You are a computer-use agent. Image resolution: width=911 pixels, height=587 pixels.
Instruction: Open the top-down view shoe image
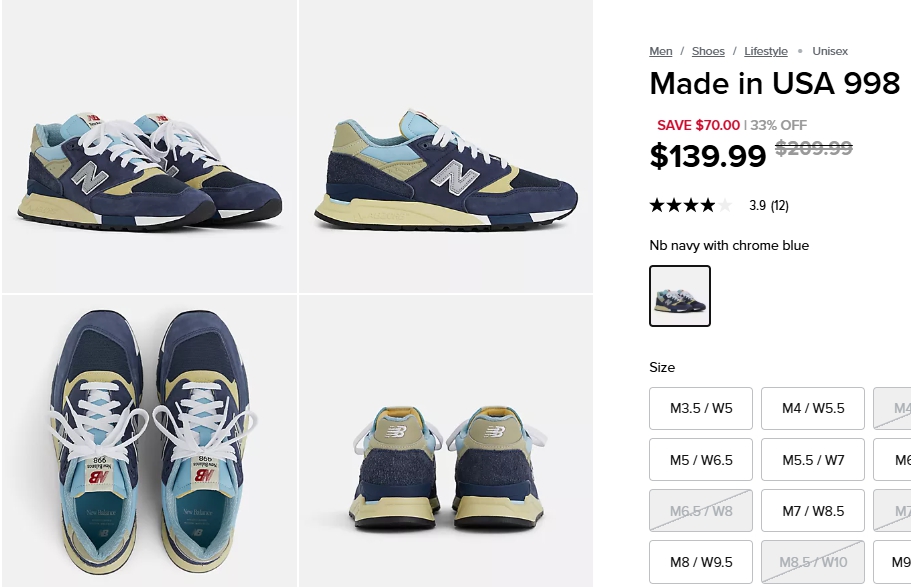click(149, 441)
